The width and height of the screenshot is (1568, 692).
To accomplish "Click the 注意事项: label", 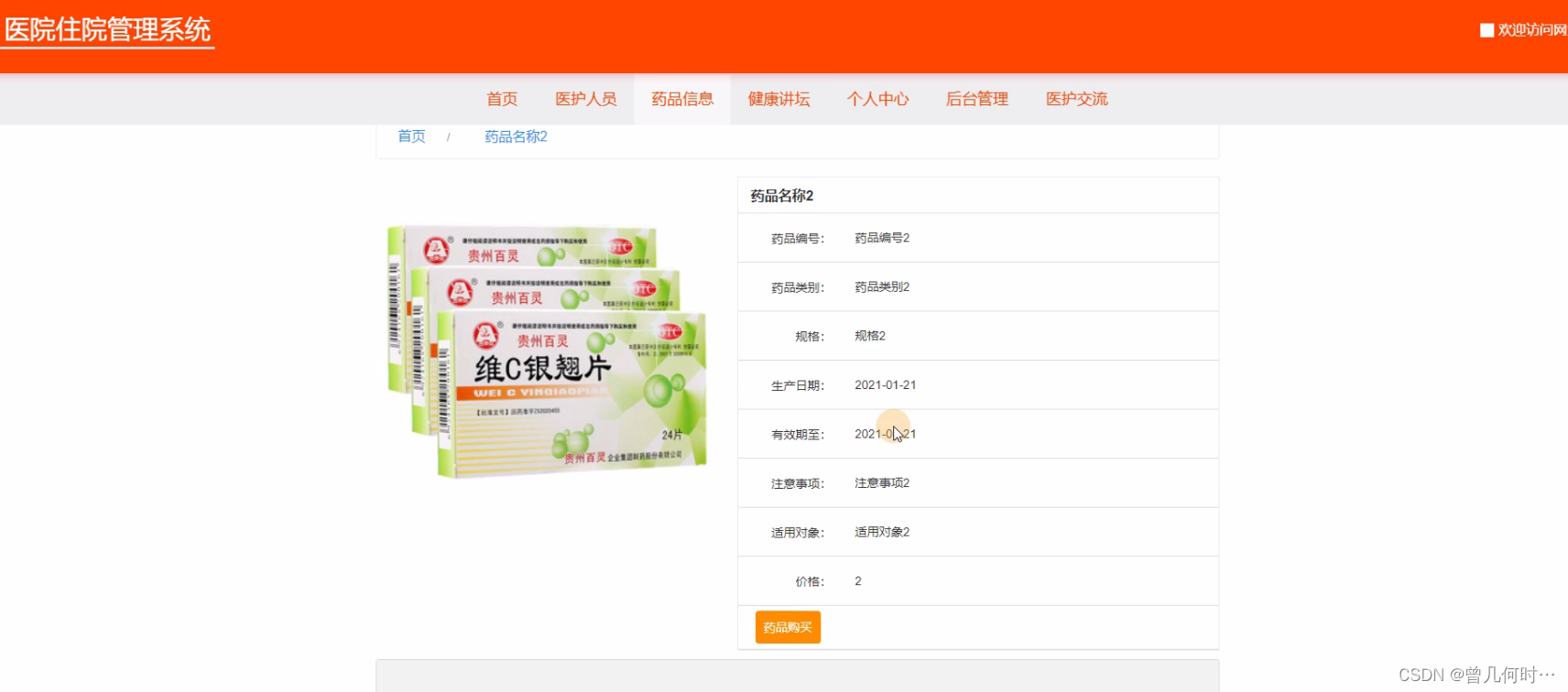I will click(x=798, y=484).
